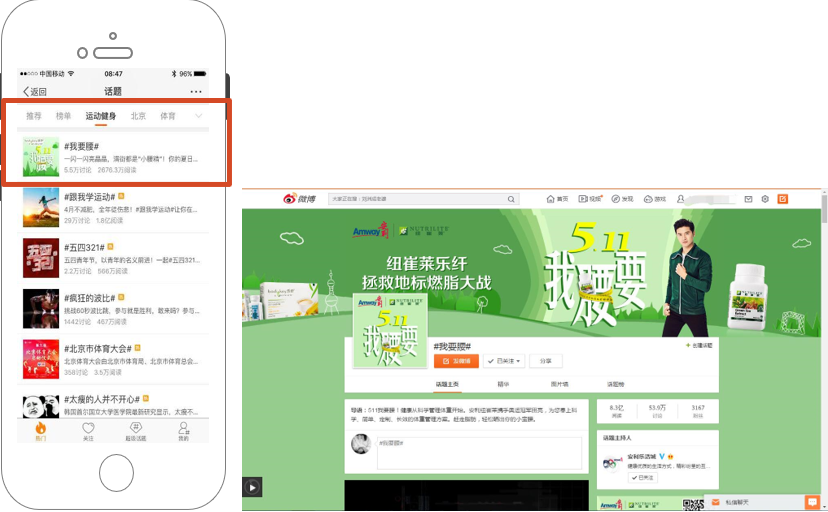This screenshot has height=512, width=828.
Task: Click the user avatar beside the post box
Action: coord(361,444)
